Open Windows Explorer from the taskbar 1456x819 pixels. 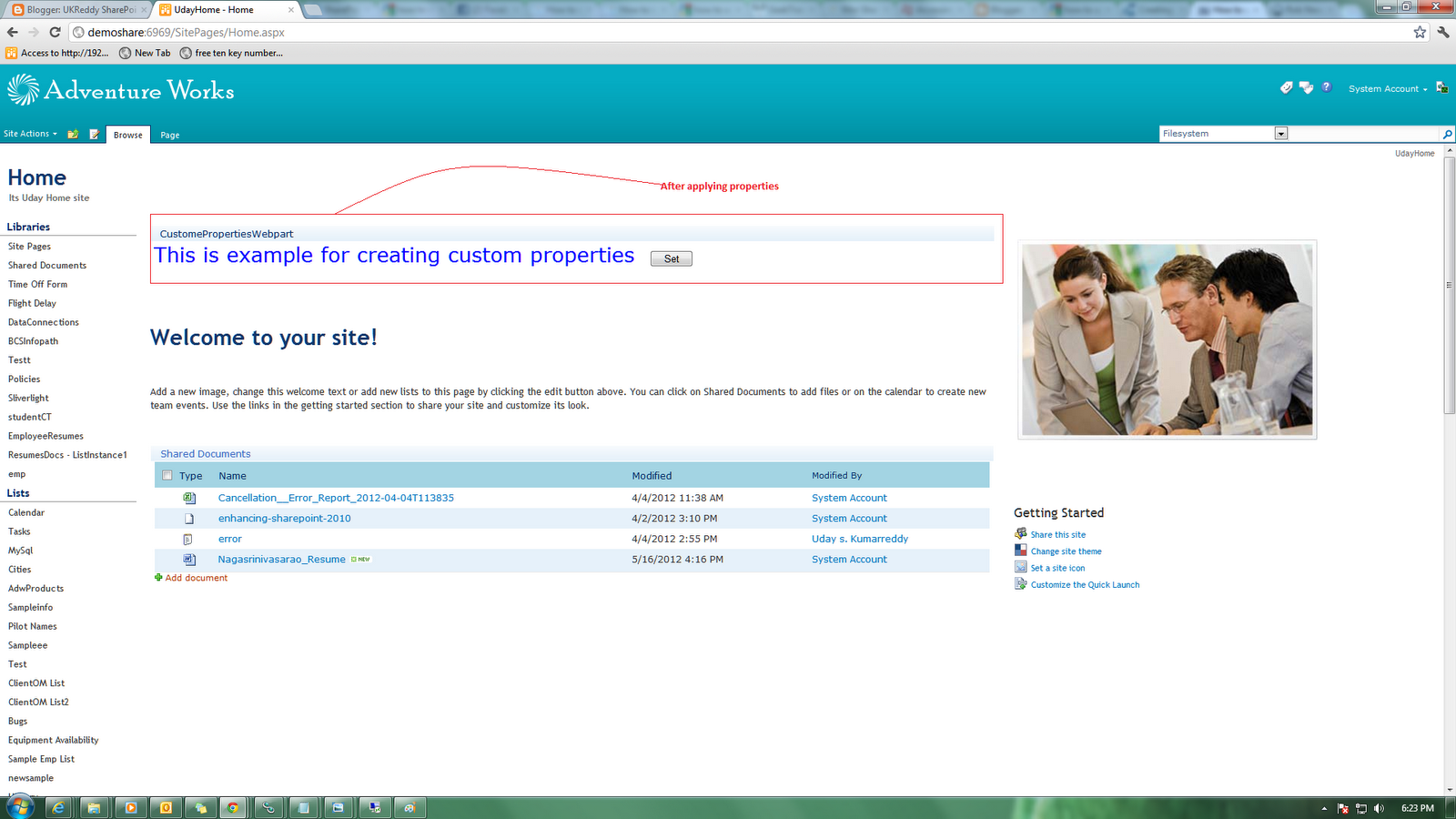pos(94,807)
